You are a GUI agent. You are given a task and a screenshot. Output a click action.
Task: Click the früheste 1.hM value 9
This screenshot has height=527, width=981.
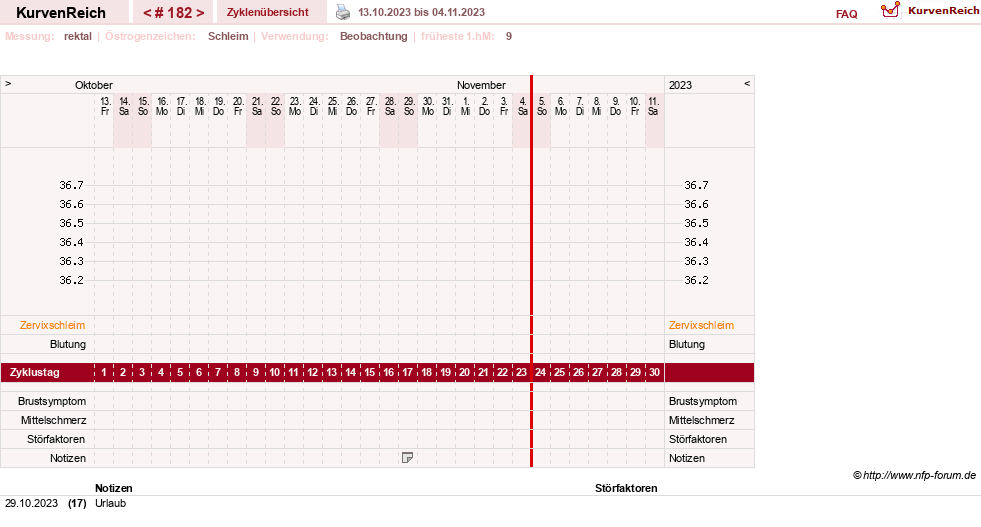tap(509, 36)
